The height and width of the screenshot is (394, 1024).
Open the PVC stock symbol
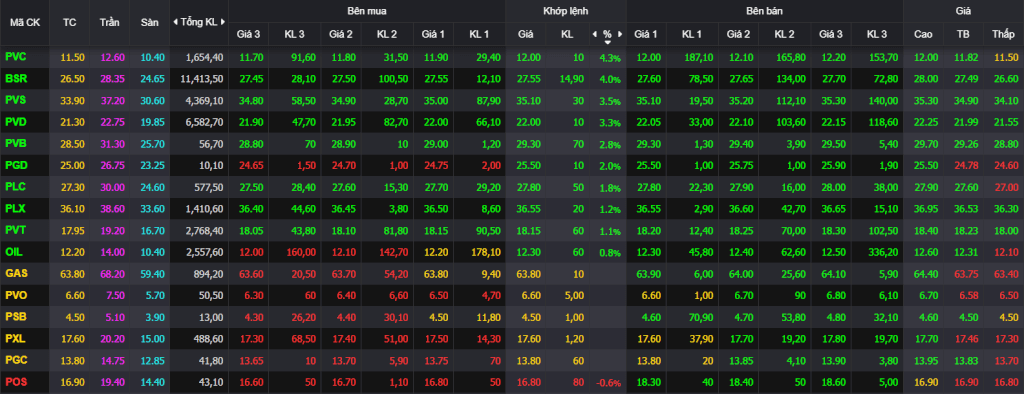tap(15, 56)
